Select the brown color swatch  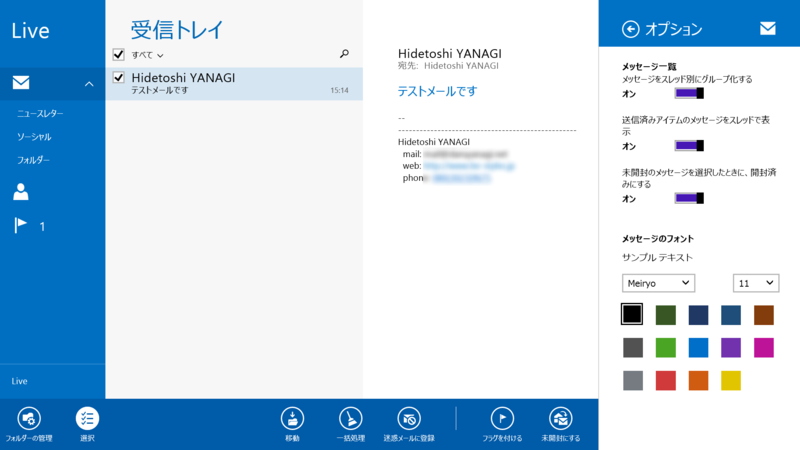pyautogui.click(x=764, y=315)
